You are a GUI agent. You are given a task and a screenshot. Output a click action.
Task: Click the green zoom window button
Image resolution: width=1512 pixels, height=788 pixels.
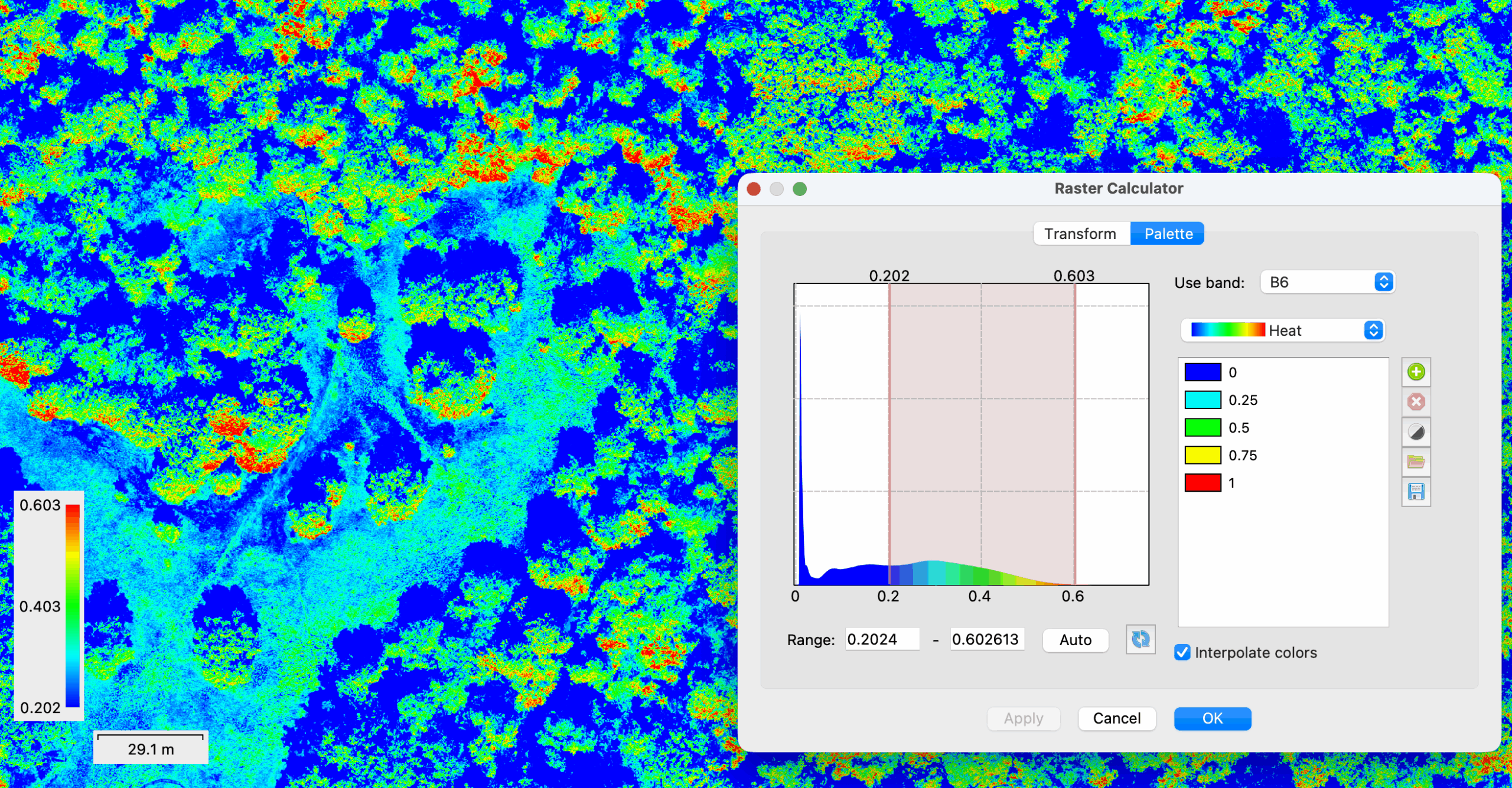pos(800,189)
